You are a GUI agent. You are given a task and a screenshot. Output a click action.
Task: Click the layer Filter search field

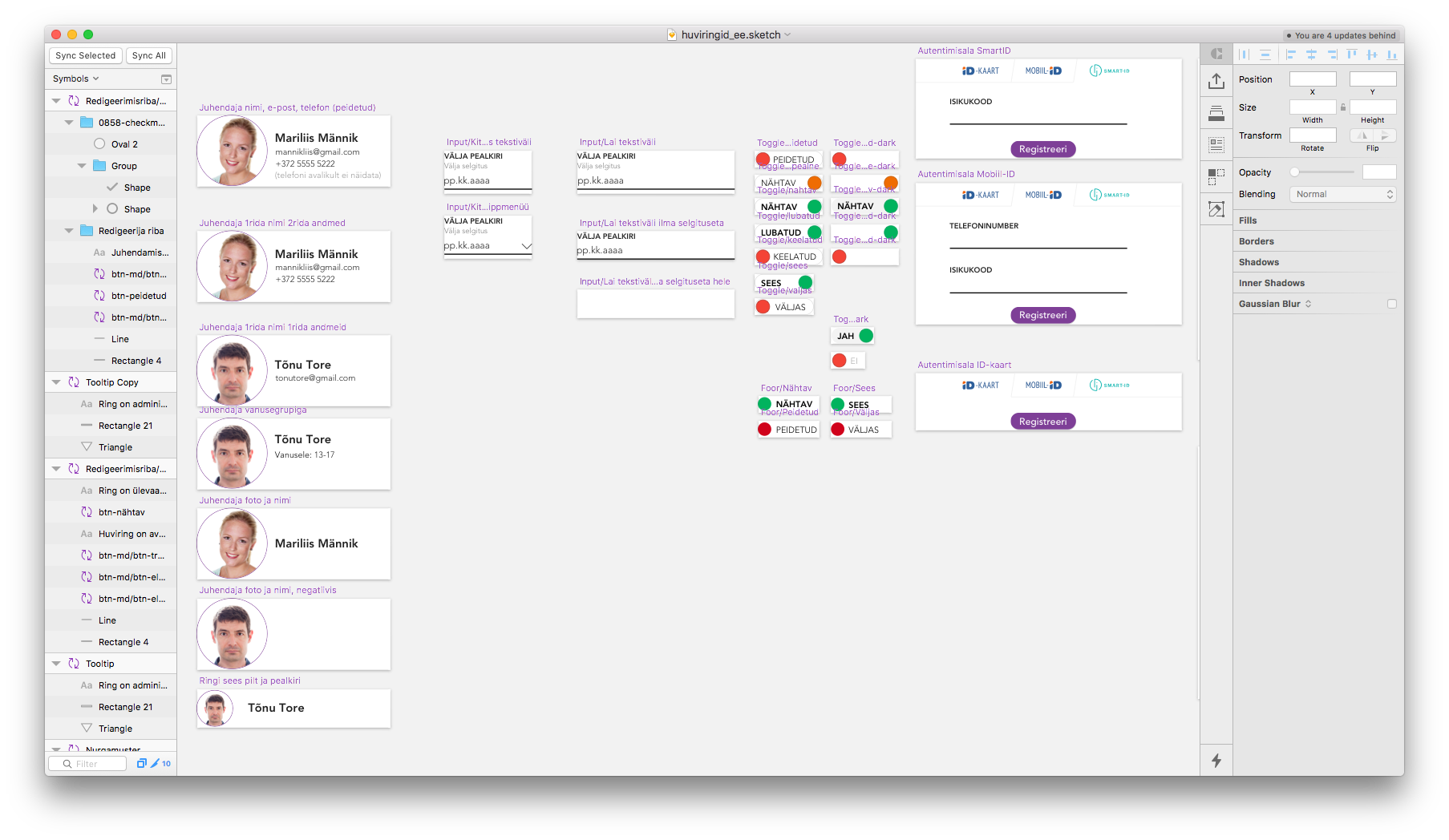pos(88,763)
